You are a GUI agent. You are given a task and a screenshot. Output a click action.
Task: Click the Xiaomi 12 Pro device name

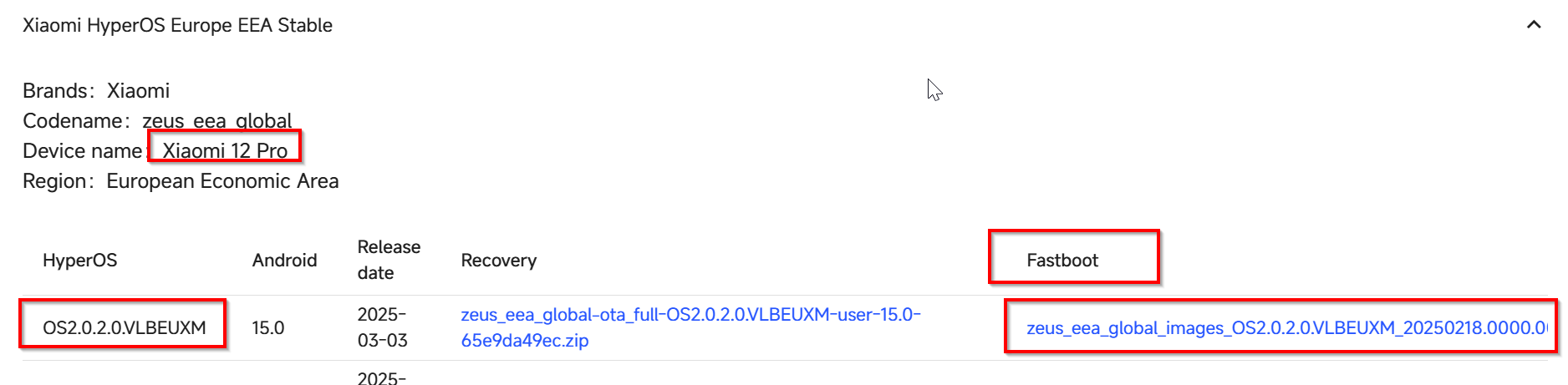(x=225, y=150)
